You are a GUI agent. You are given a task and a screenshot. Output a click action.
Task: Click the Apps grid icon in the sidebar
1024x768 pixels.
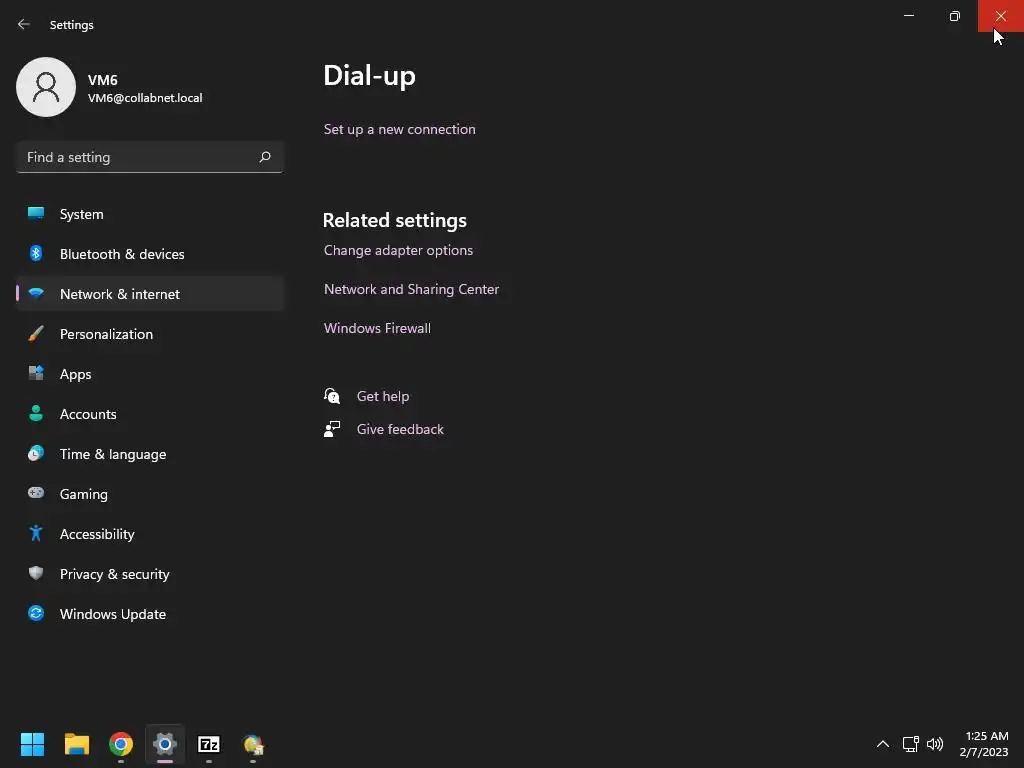click(x=36, y=374)
